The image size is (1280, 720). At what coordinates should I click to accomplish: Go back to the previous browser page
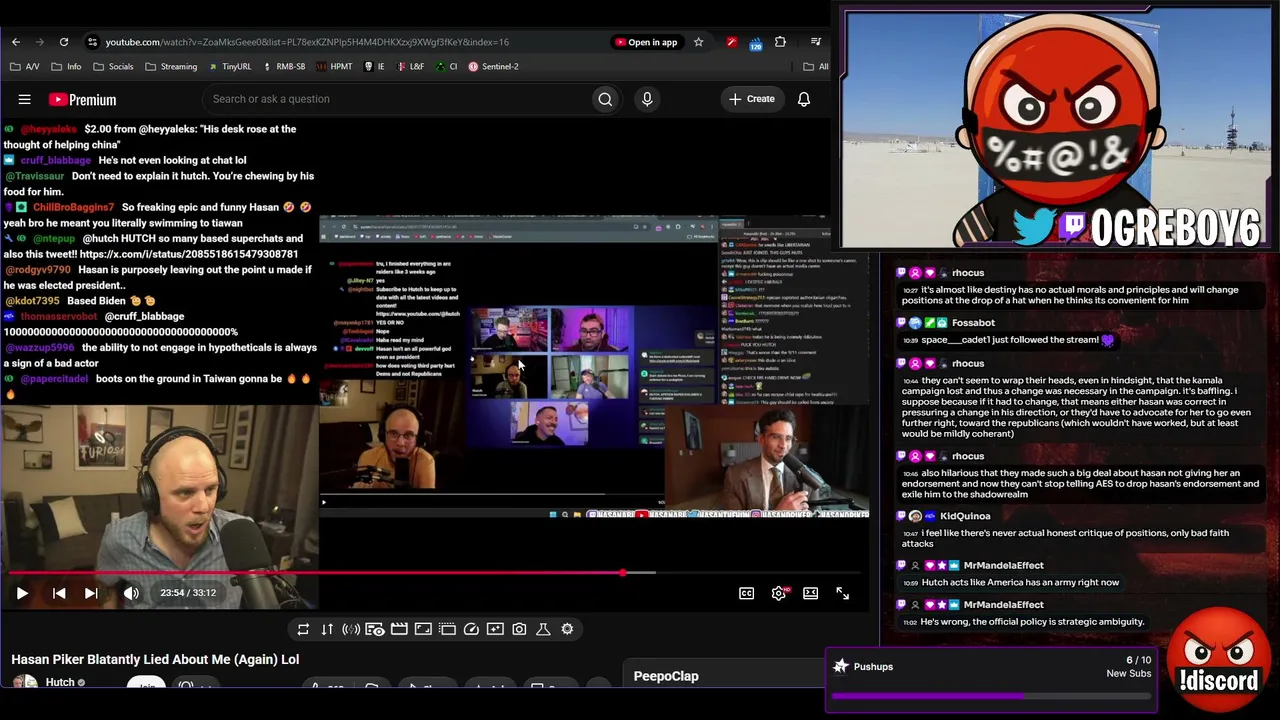tap(16, 42)
